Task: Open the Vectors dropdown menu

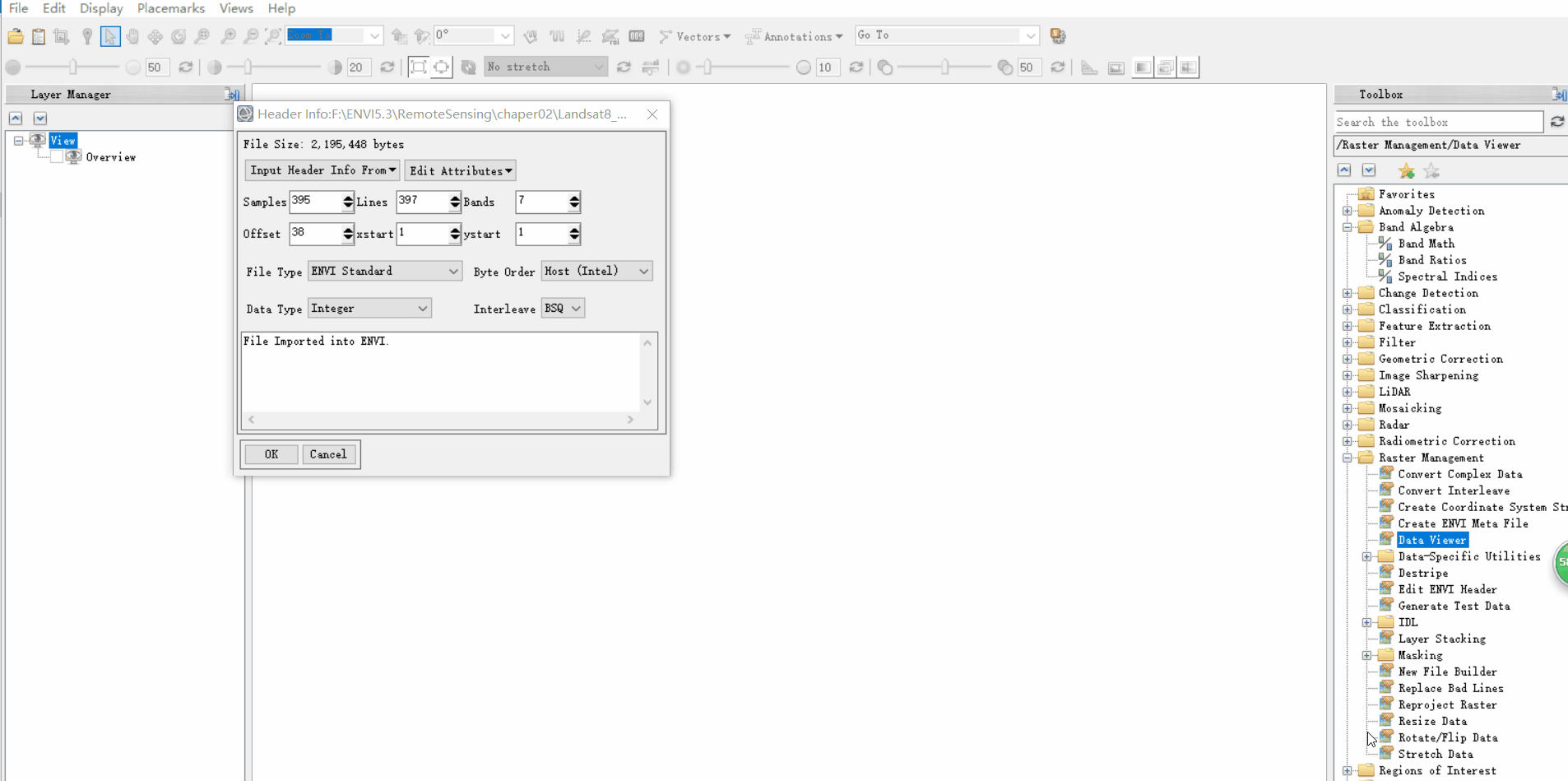Action: click(695, 36)
